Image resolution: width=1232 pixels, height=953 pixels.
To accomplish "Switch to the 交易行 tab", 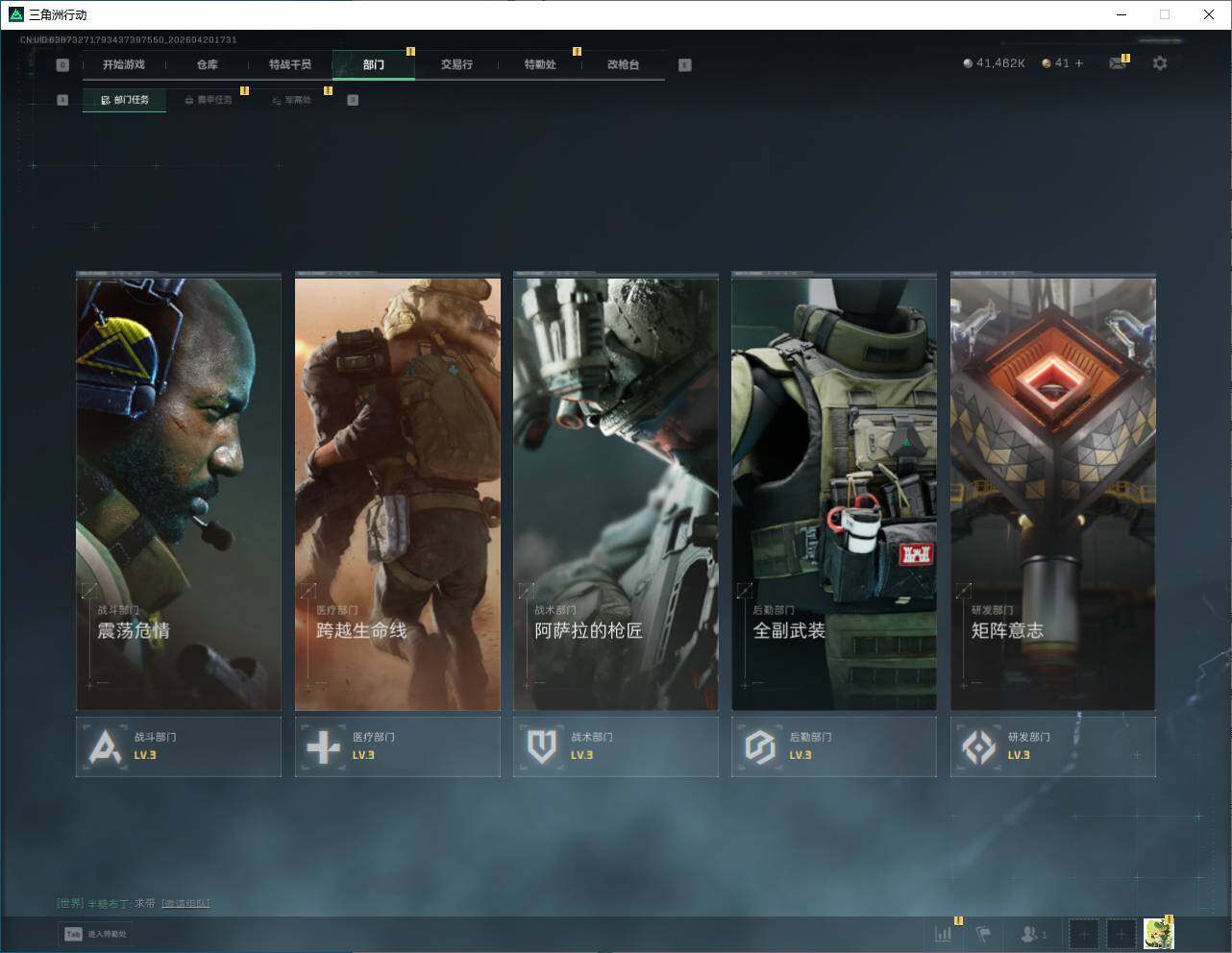I will (x=456, y=64).
